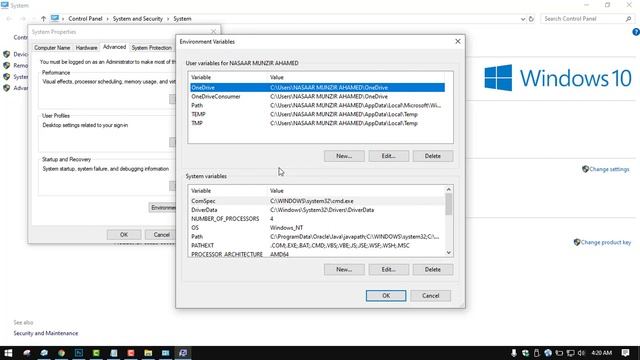The height and width of the screenshot is (360, 640).
Task: Click Delete under User variables
Action: point(433,156)
